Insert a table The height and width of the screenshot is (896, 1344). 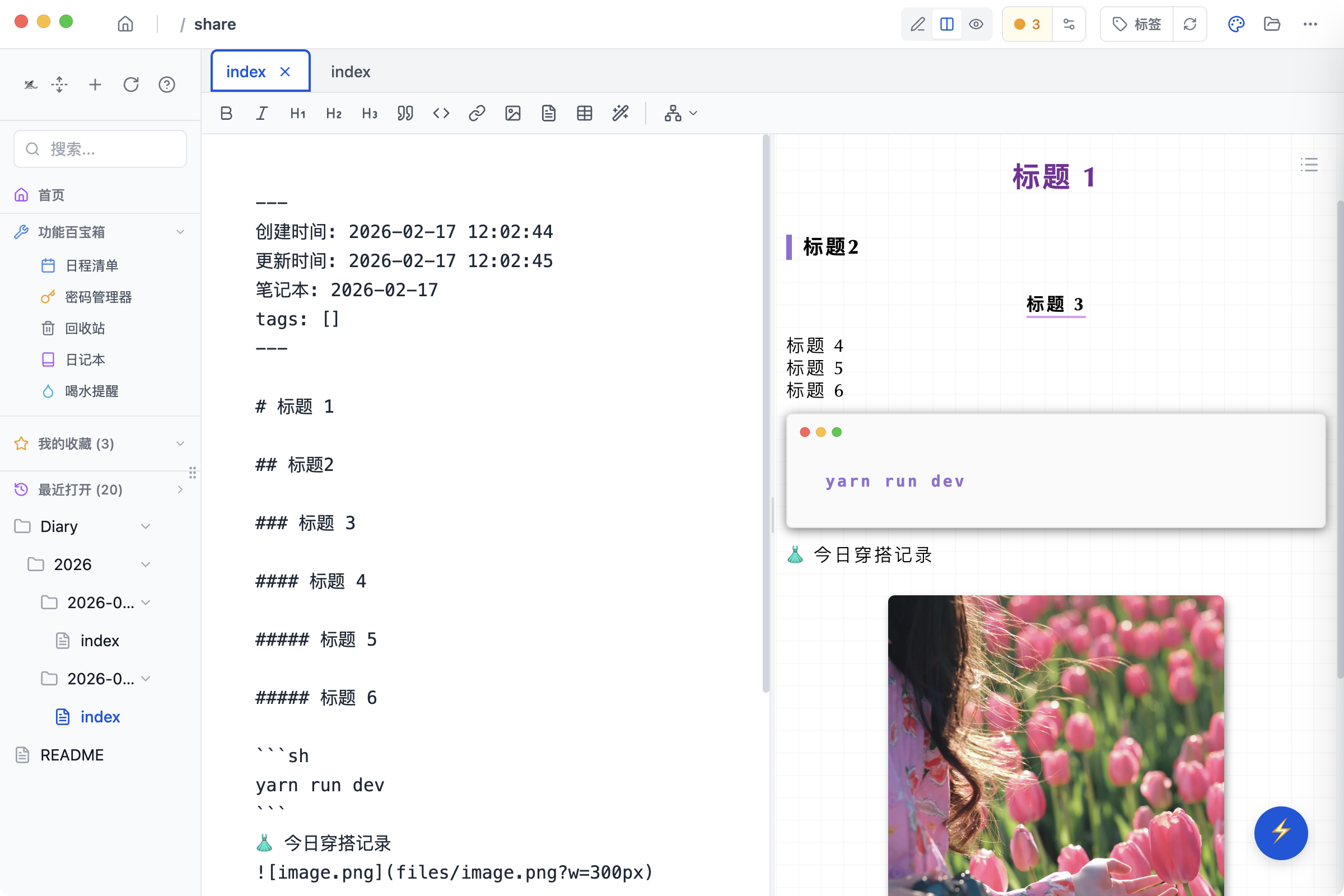click(x=584, y=113)
